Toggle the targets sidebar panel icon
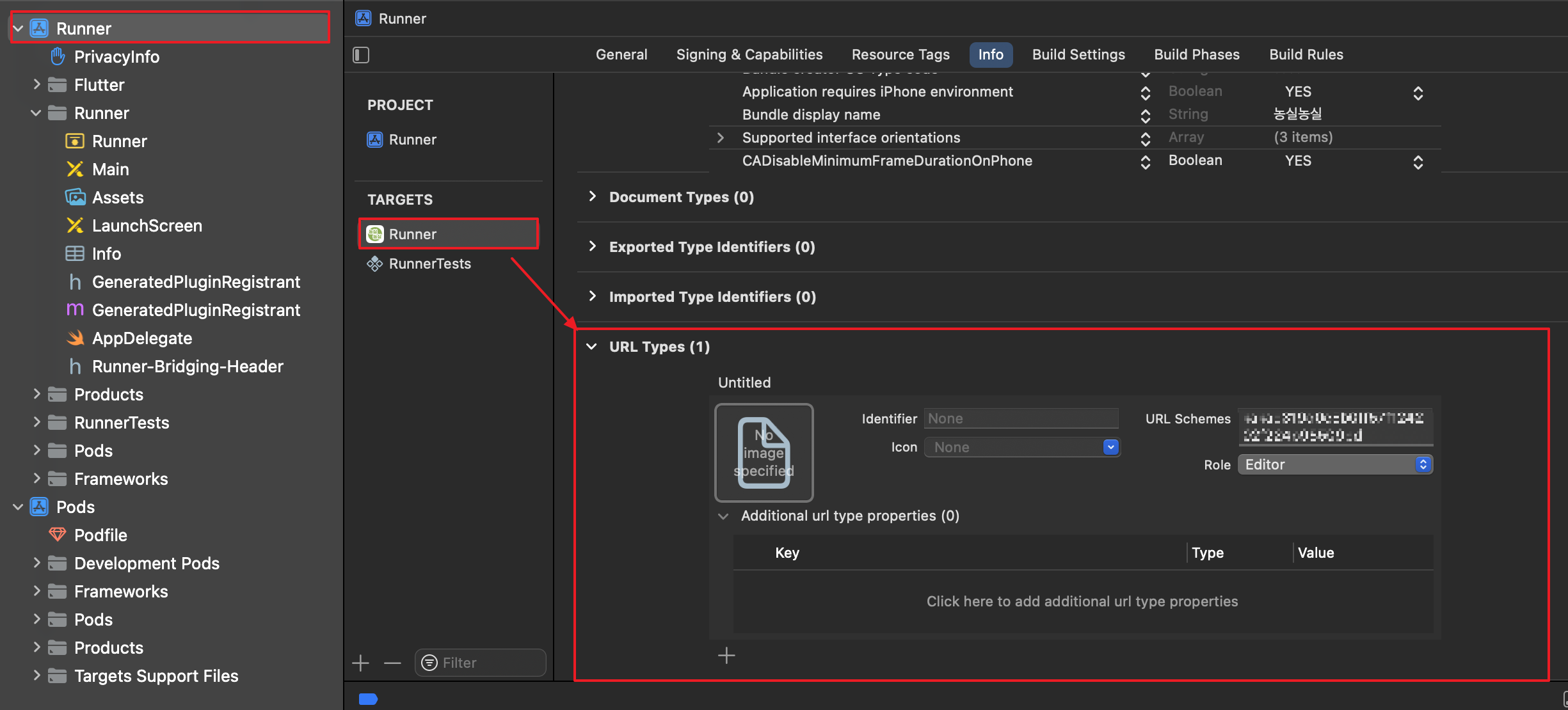This screenshot has height=710, width=1568. [361, 55]
